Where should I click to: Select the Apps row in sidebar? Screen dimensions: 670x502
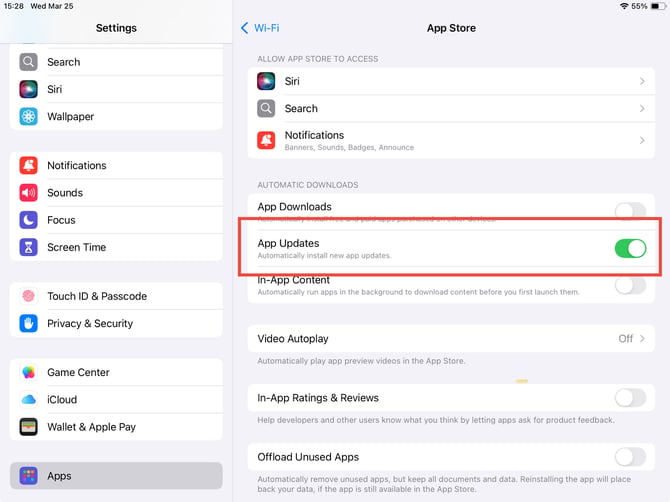(116, 476)
